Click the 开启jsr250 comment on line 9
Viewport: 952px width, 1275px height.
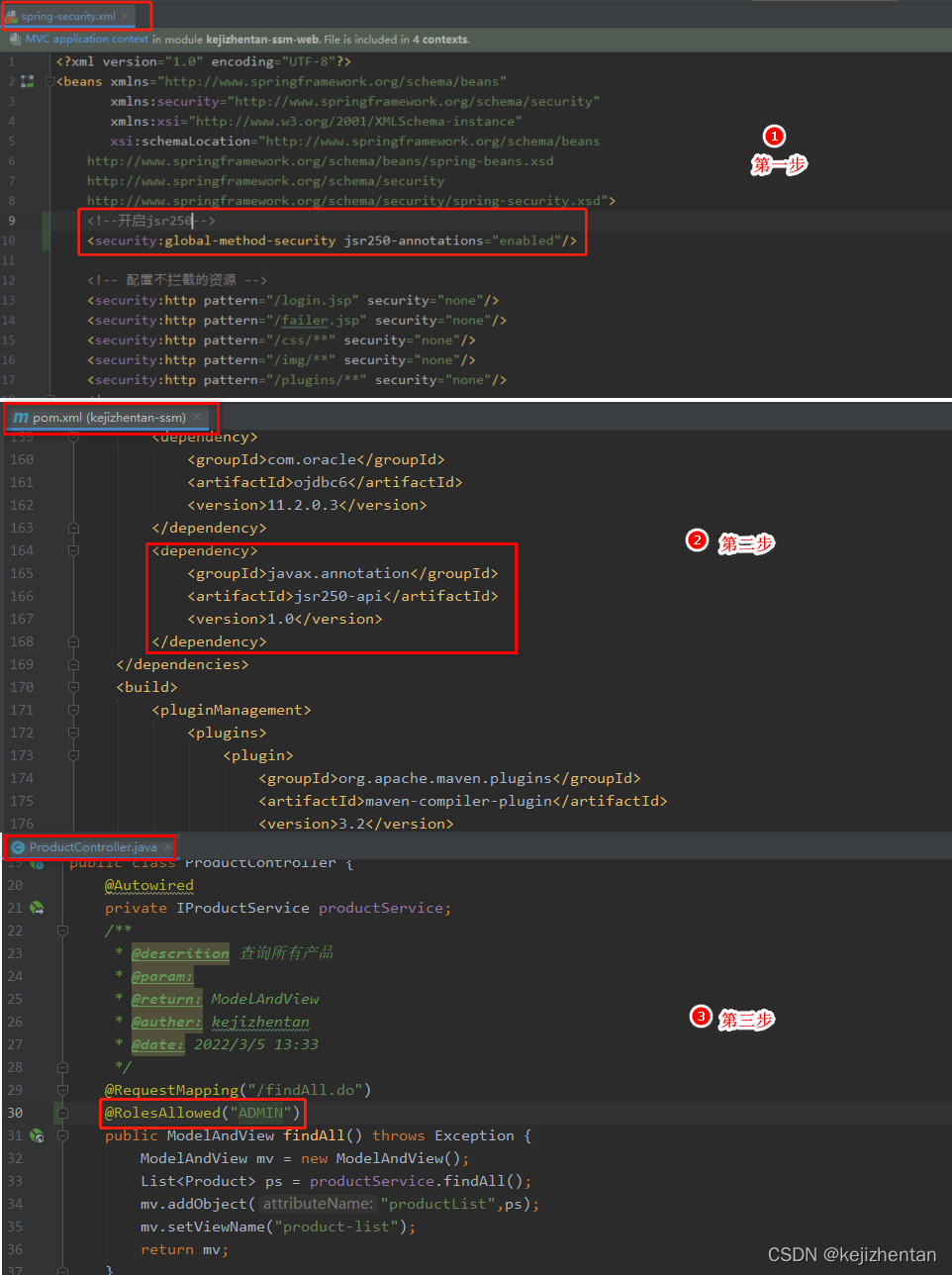(x=151, y=221)
